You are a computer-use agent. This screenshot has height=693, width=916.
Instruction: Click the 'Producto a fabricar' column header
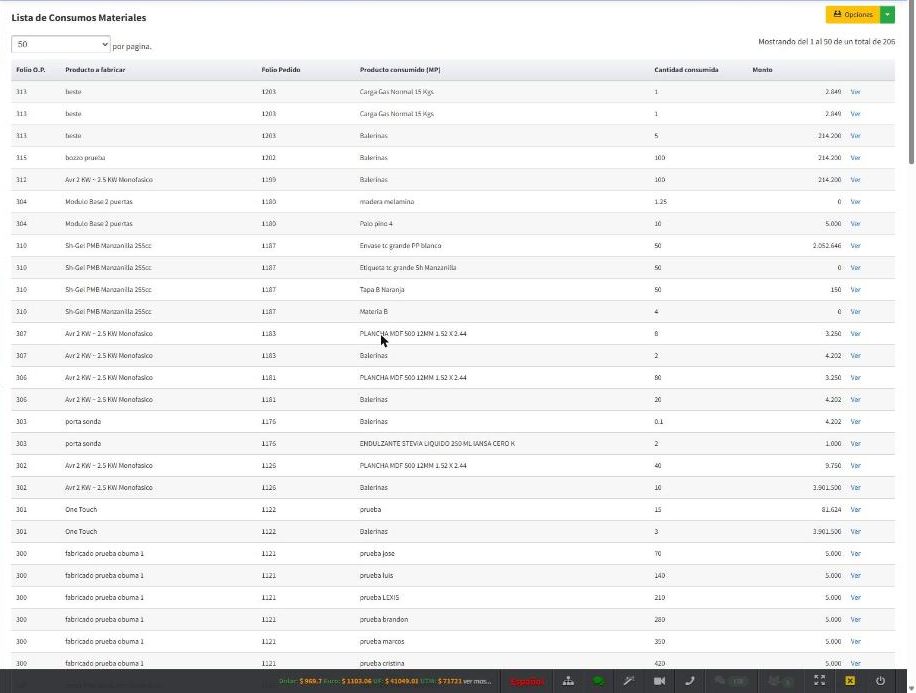[x=95, y=70]
